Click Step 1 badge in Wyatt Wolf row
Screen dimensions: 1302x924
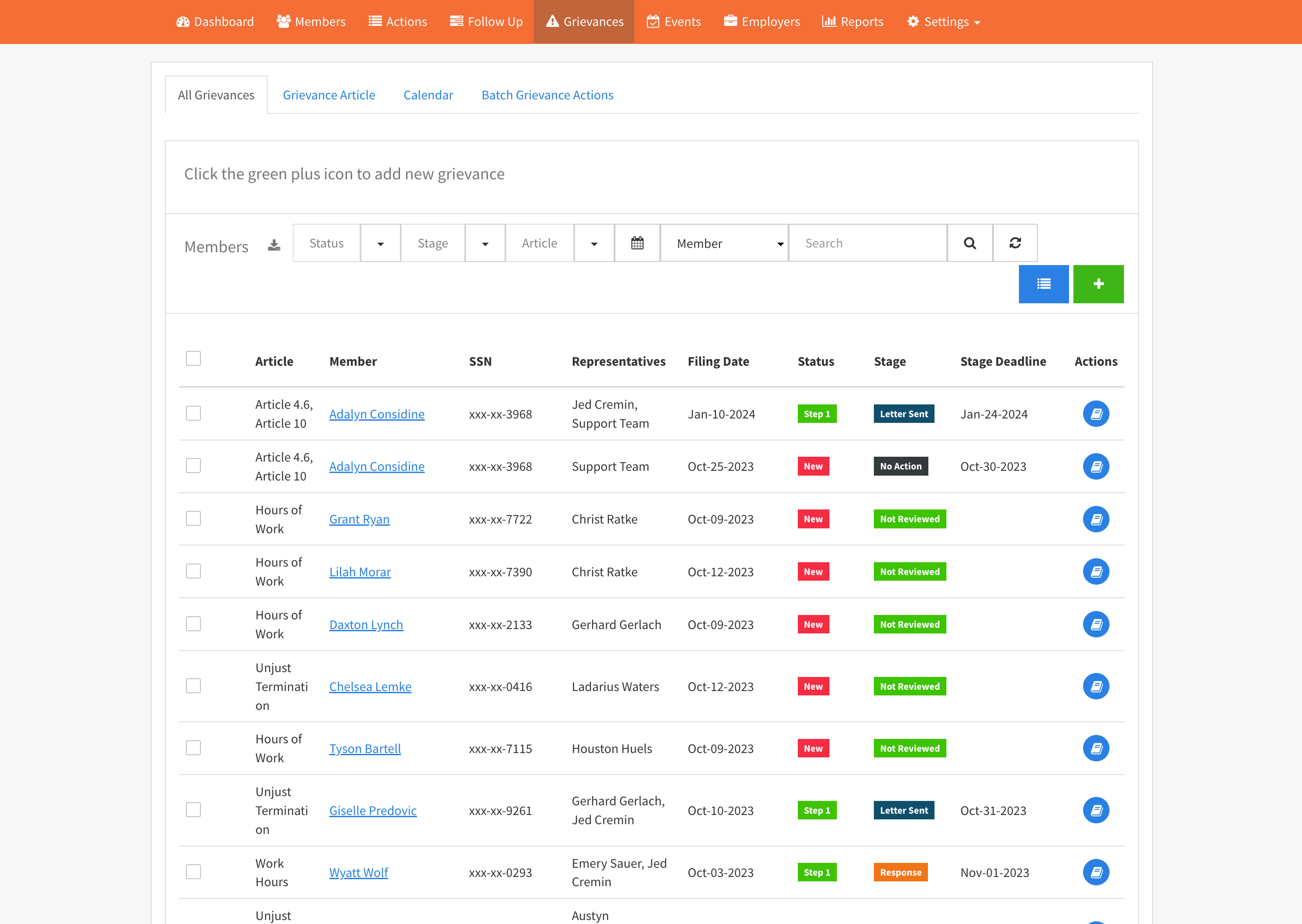[x=817, y=872]
